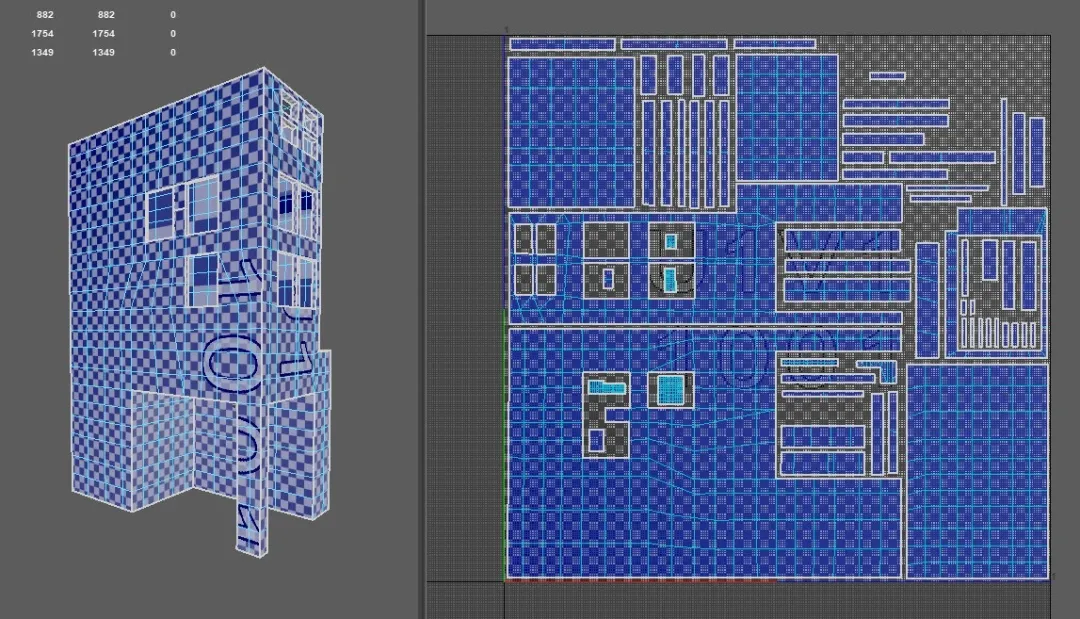Select the upper-left window pair on the building
This screenshot has height=619, width=1080.
coord(183,207)
